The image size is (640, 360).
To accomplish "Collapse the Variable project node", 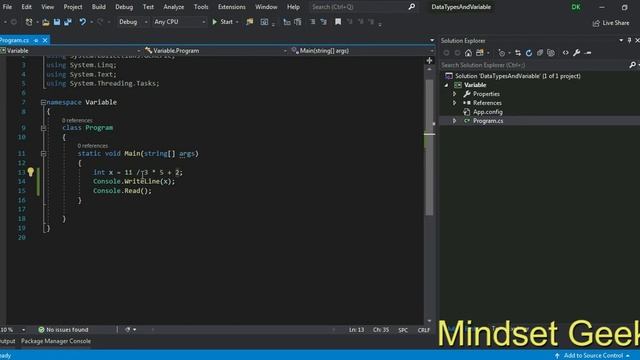I will pos(446,85).
